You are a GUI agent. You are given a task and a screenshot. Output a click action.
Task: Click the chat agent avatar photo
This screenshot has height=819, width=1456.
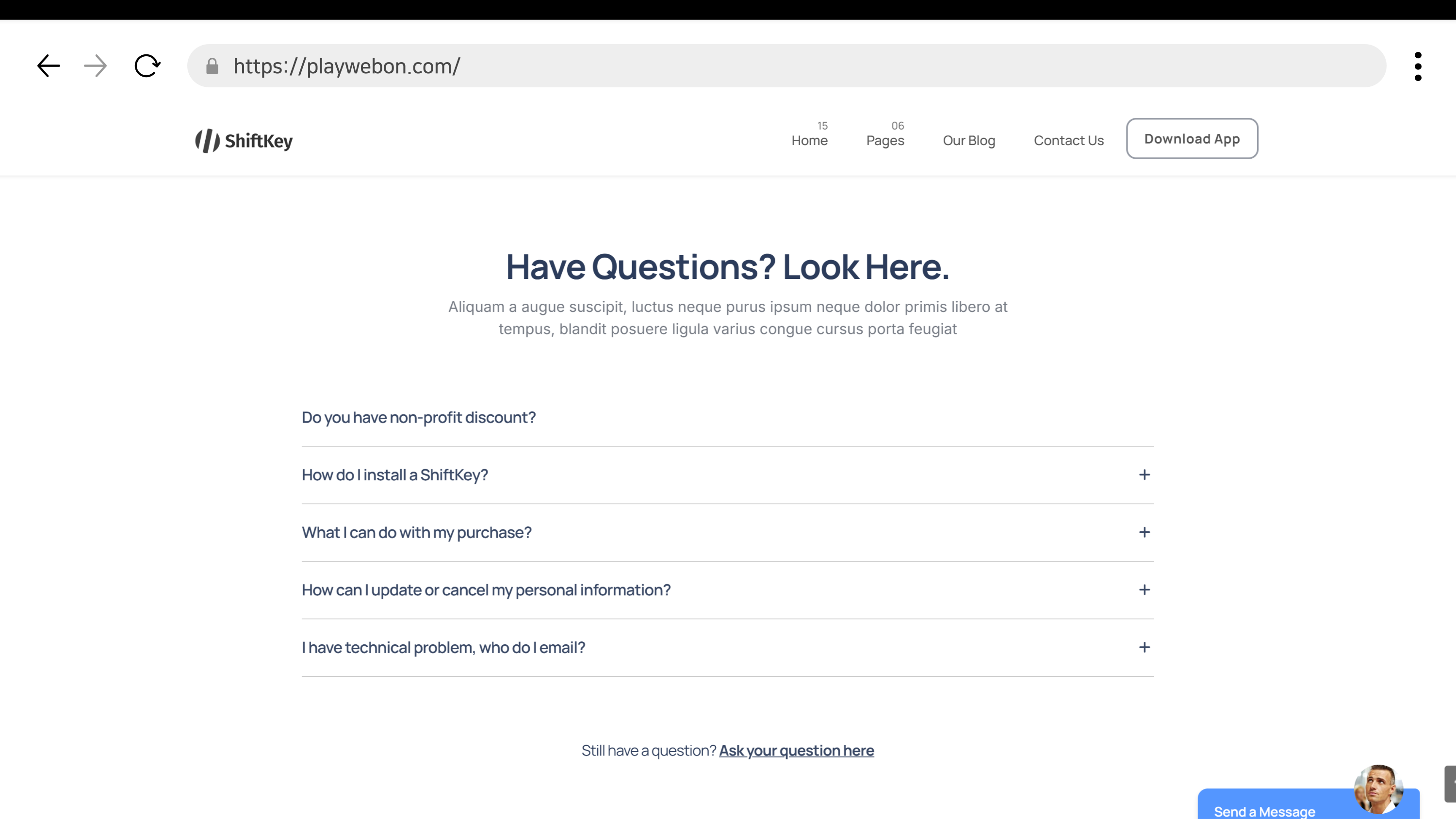1378,788
